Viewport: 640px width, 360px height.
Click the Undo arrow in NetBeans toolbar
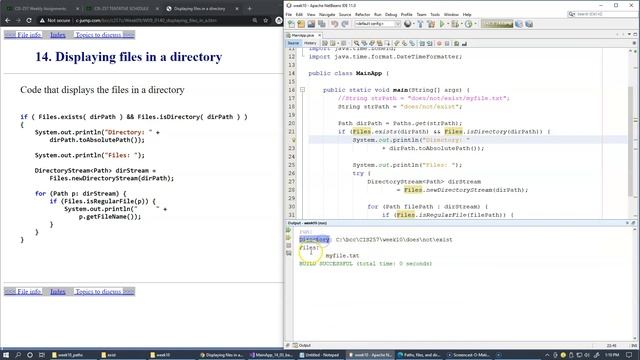pyautogui.click(x=335, y=24)
